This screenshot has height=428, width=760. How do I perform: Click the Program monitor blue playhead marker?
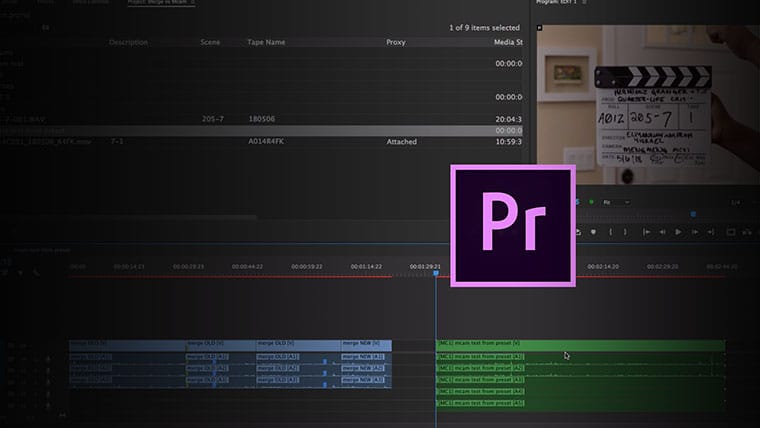tap(693, 214)
